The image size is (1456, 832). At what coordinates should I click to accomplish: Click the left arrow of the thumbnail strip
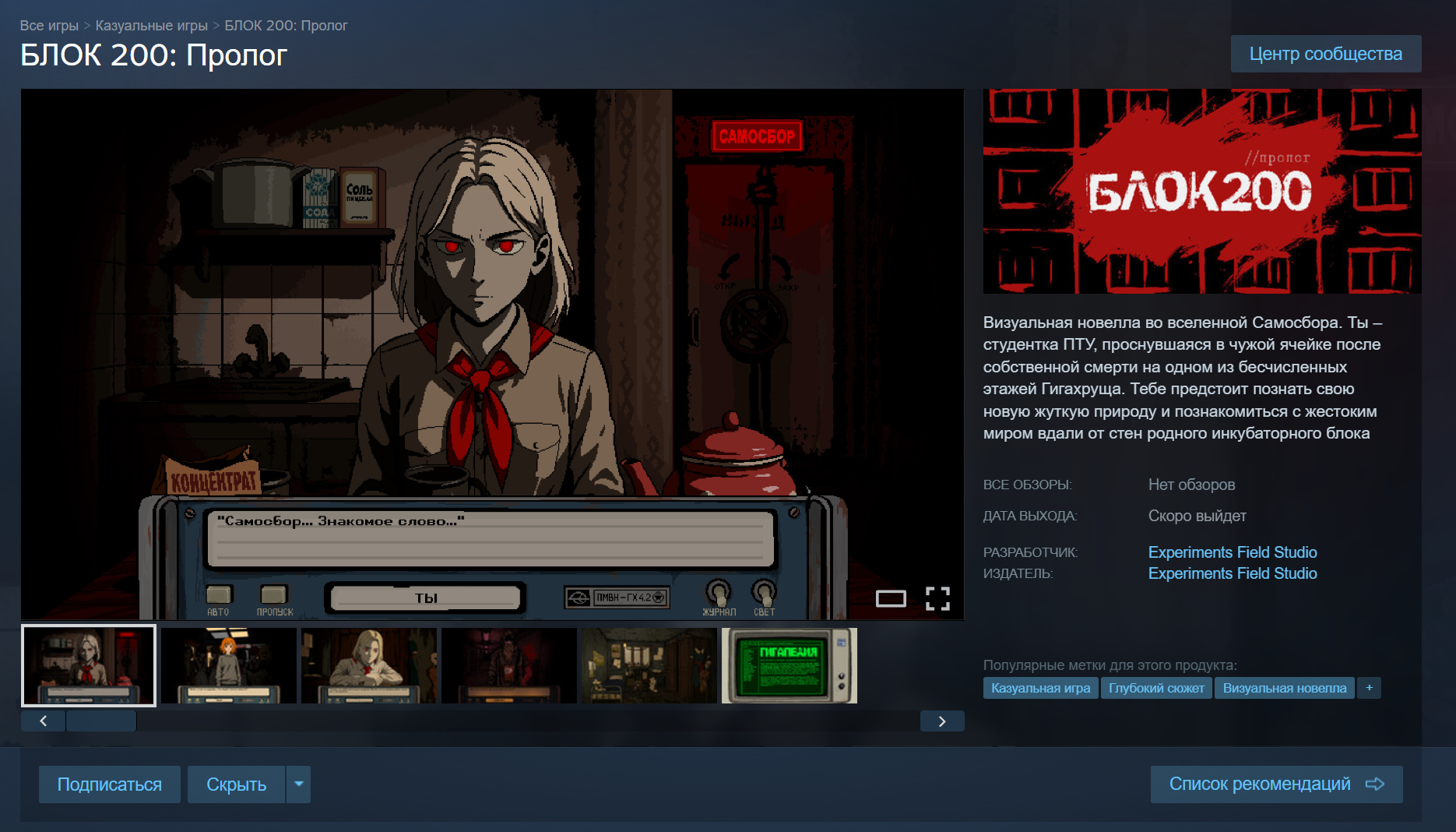[x=43, y=721]
